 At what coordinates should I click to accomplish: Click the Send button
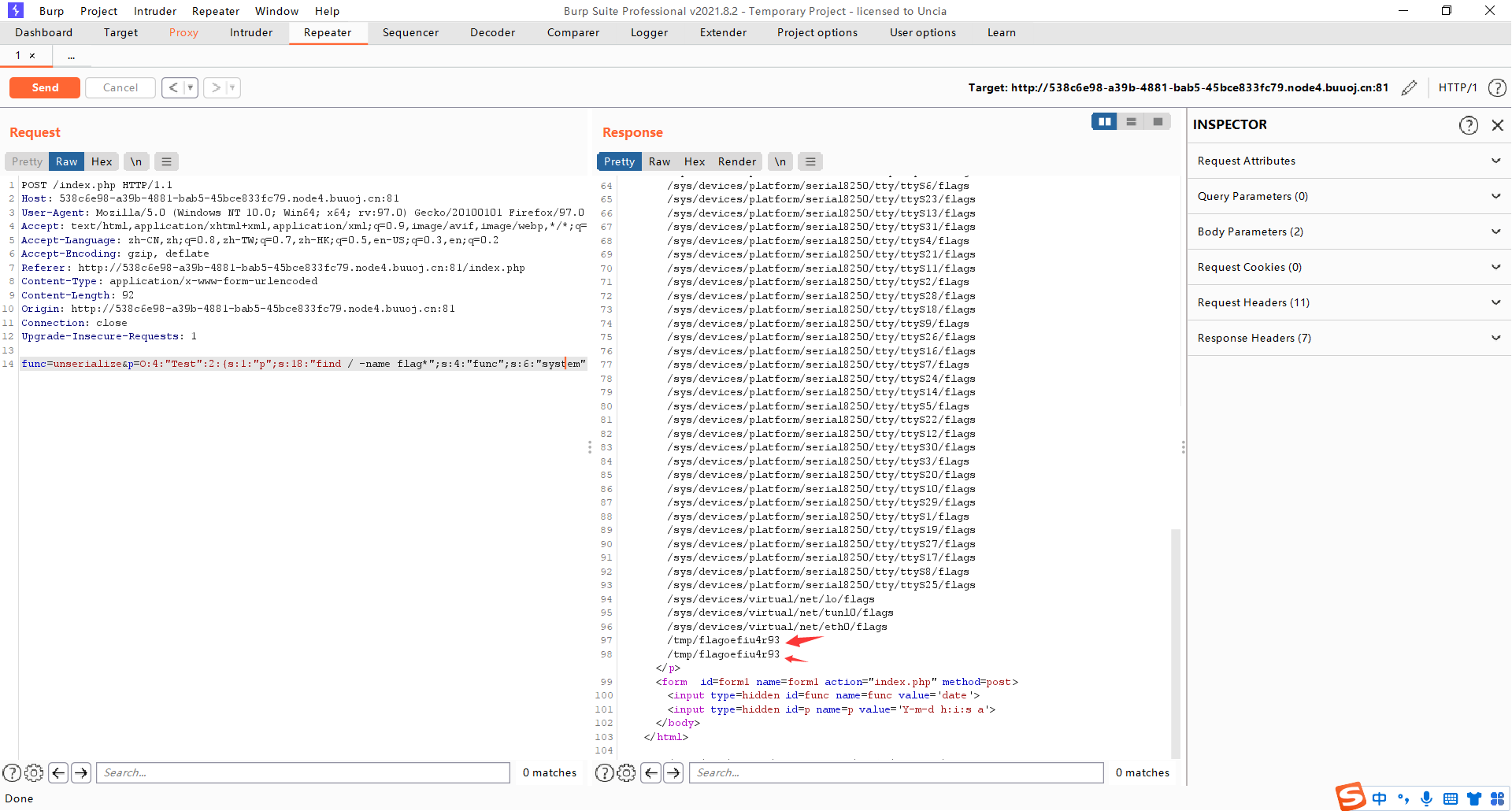point(44,87)
